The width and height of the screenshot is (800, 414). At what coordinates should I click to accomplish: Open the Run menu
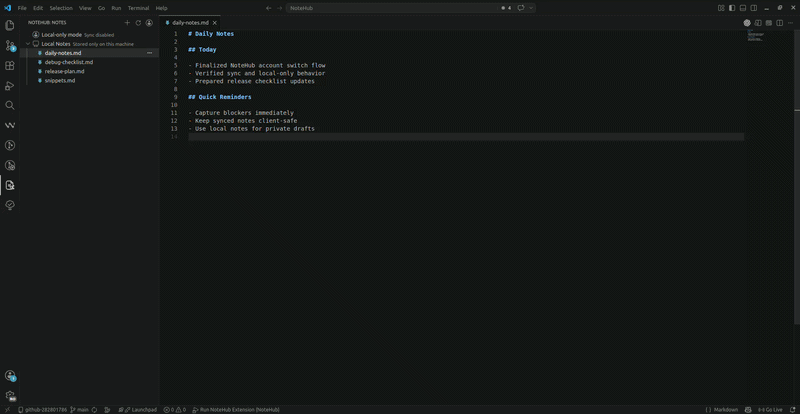click(116, 8)
